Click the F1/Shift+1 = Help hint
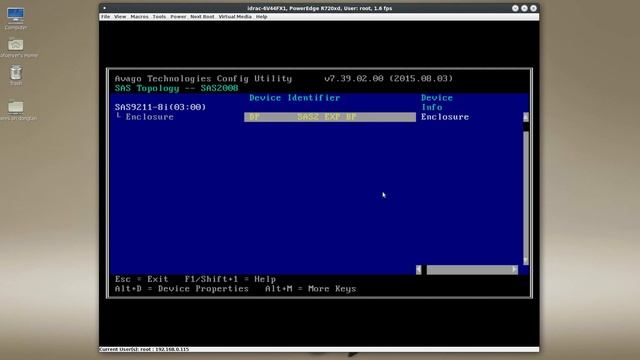 (230, 279)
